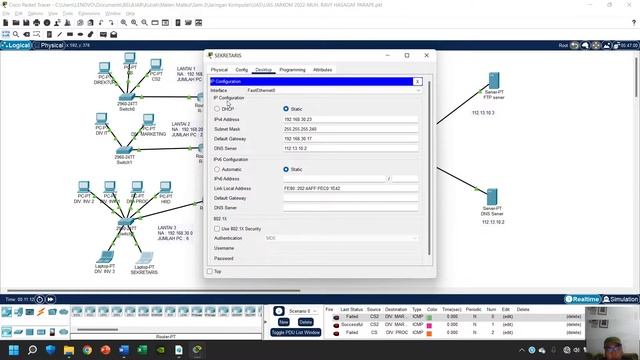Open the Options menu
The image size is (640, 360).
click(36, 13)
